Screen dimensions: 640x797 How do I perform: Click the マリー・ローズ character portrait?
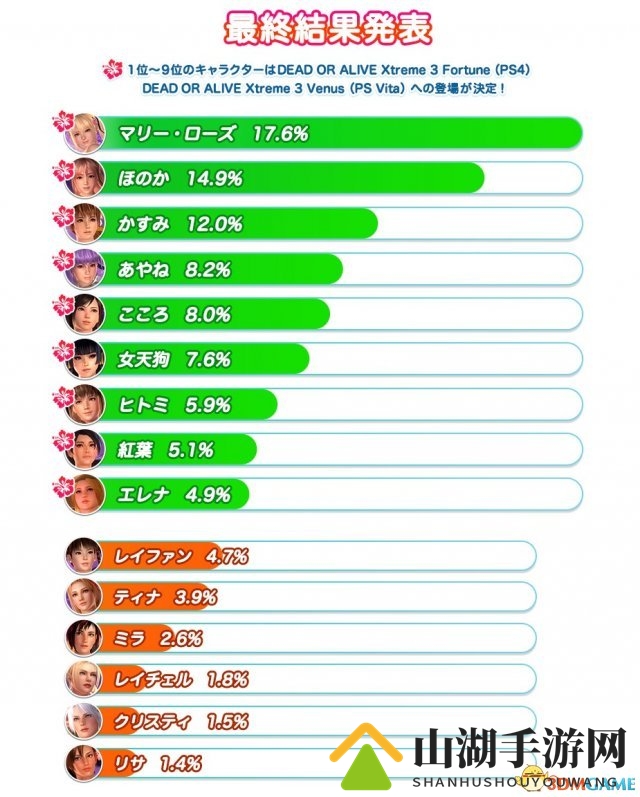point(84,134)
